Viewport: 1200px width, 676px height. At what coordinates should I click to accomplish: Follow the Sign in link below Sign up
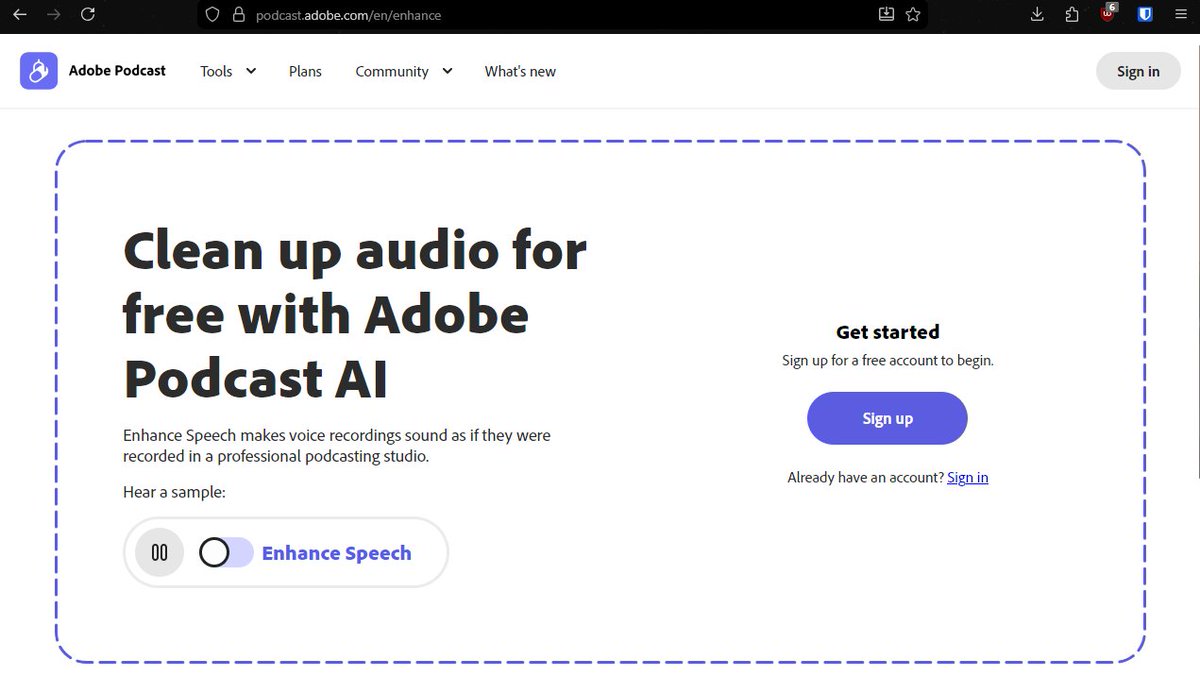(x=967, y=477)
